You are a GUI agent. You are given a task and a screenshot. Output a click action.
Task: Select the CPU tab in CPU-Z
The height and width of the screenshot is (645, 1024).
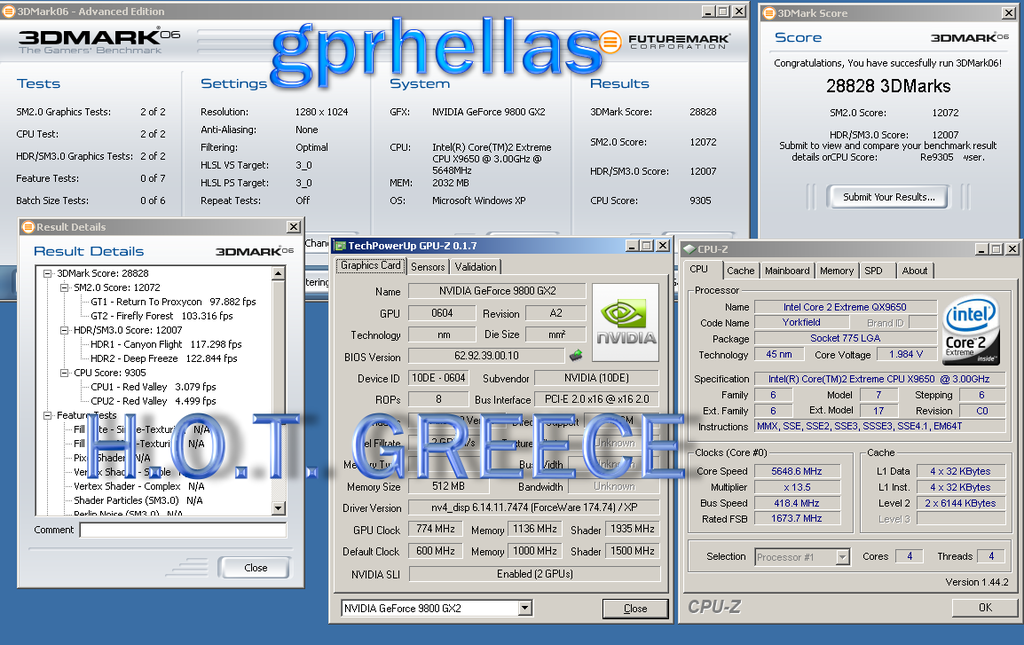click(699, 269)
